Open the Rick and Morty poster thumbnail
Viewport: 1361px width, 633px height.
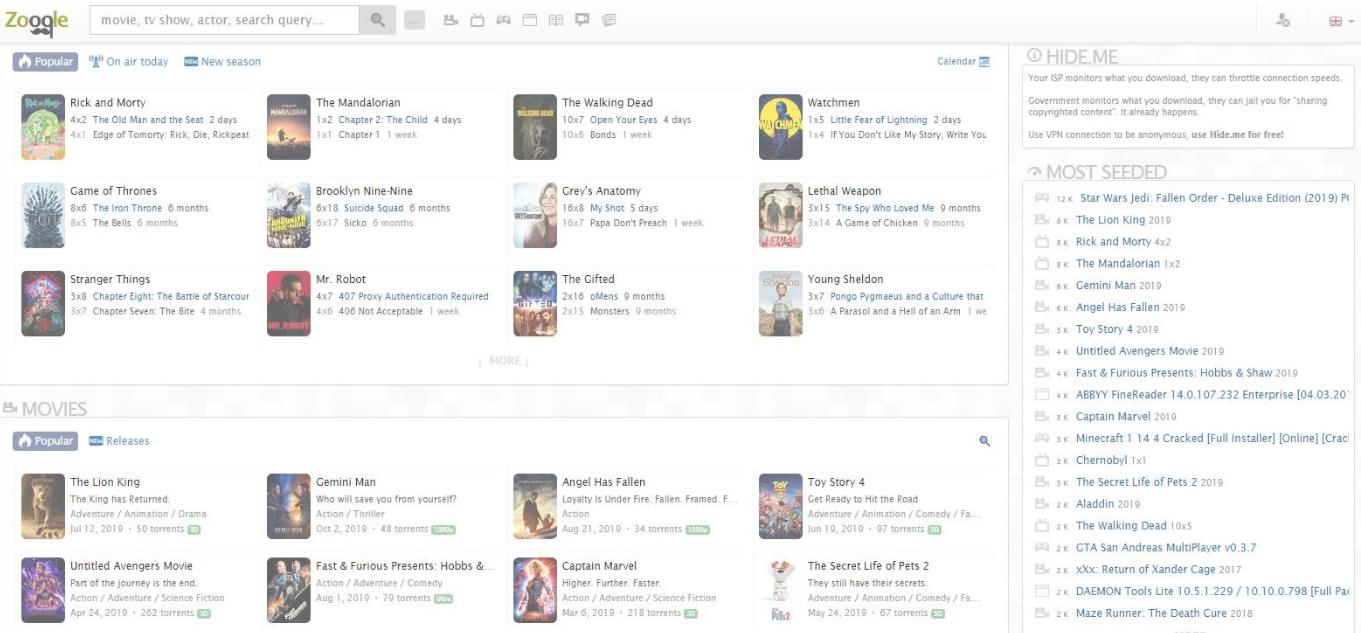tap(43, 127)
